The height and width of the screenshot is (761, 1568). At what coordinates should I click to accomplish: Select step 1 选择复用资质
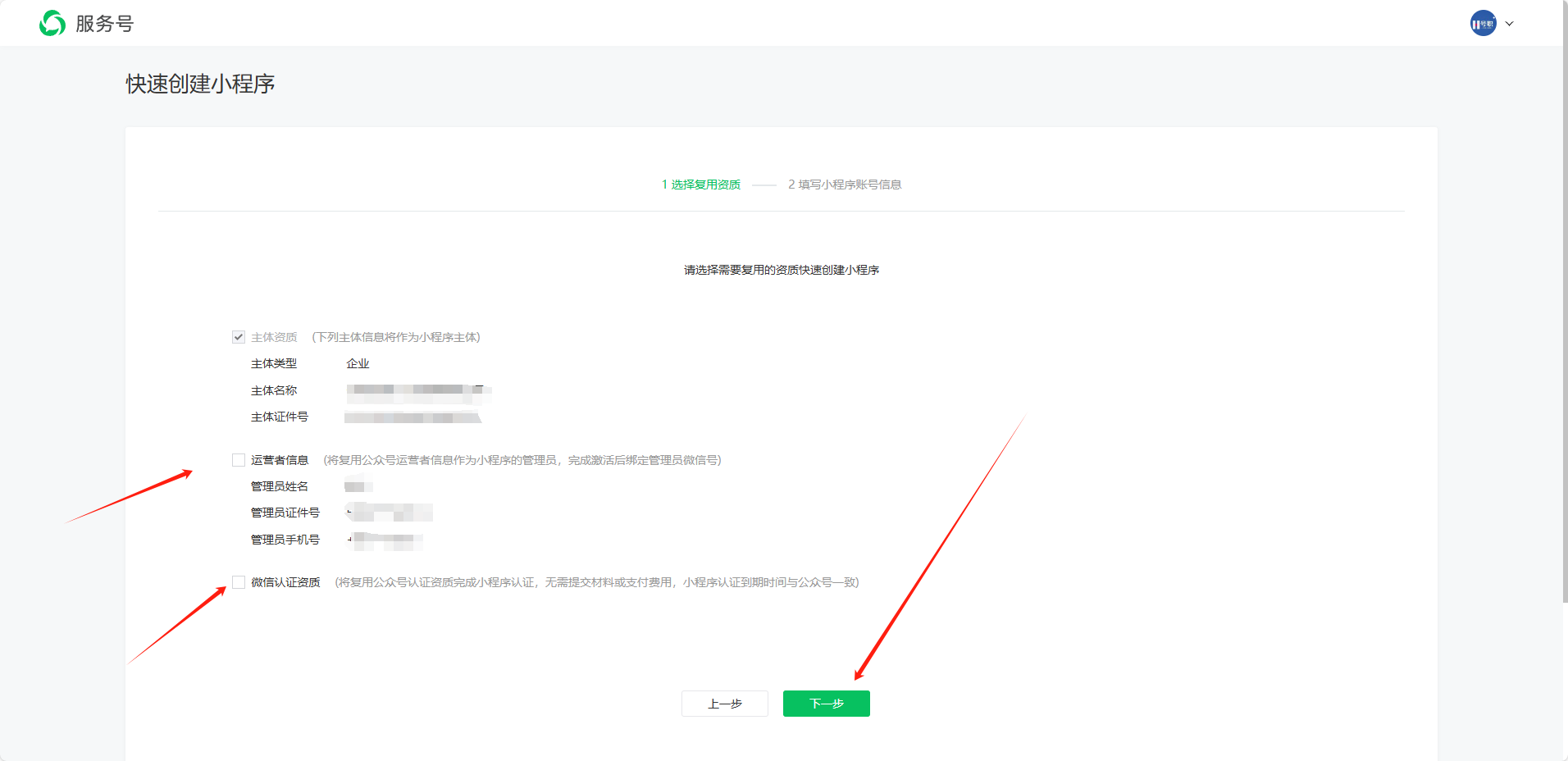pyautogui.click(x=700, y=185)
